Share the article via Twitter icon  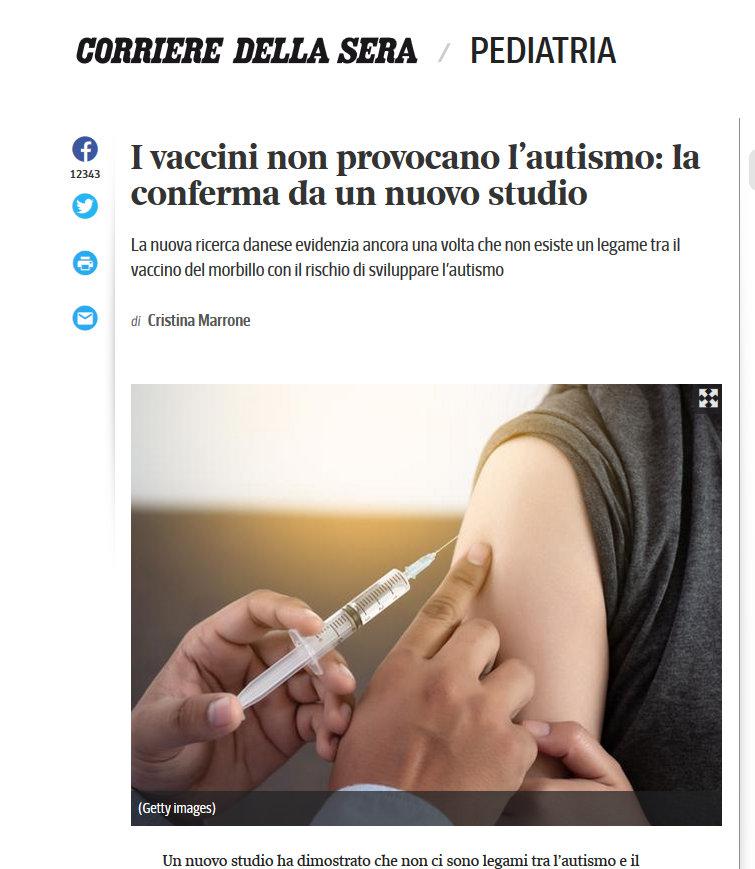[85, 206]
